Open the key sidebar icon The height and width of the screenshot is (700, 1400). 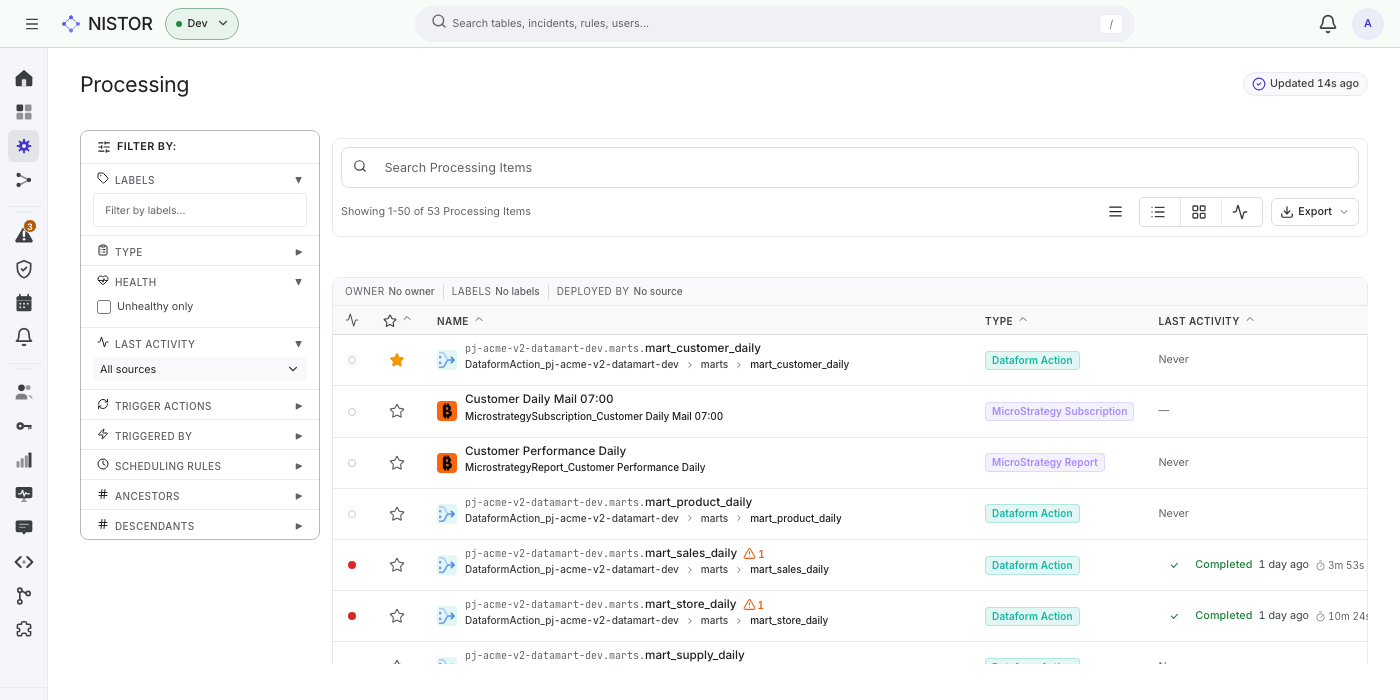pyautogui.click(x=24, y=426)
